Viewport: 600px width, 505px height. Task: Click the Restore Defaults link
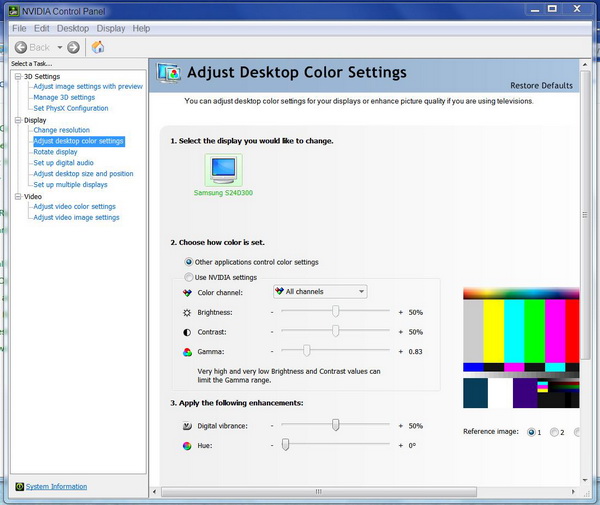tap(541, 86)
